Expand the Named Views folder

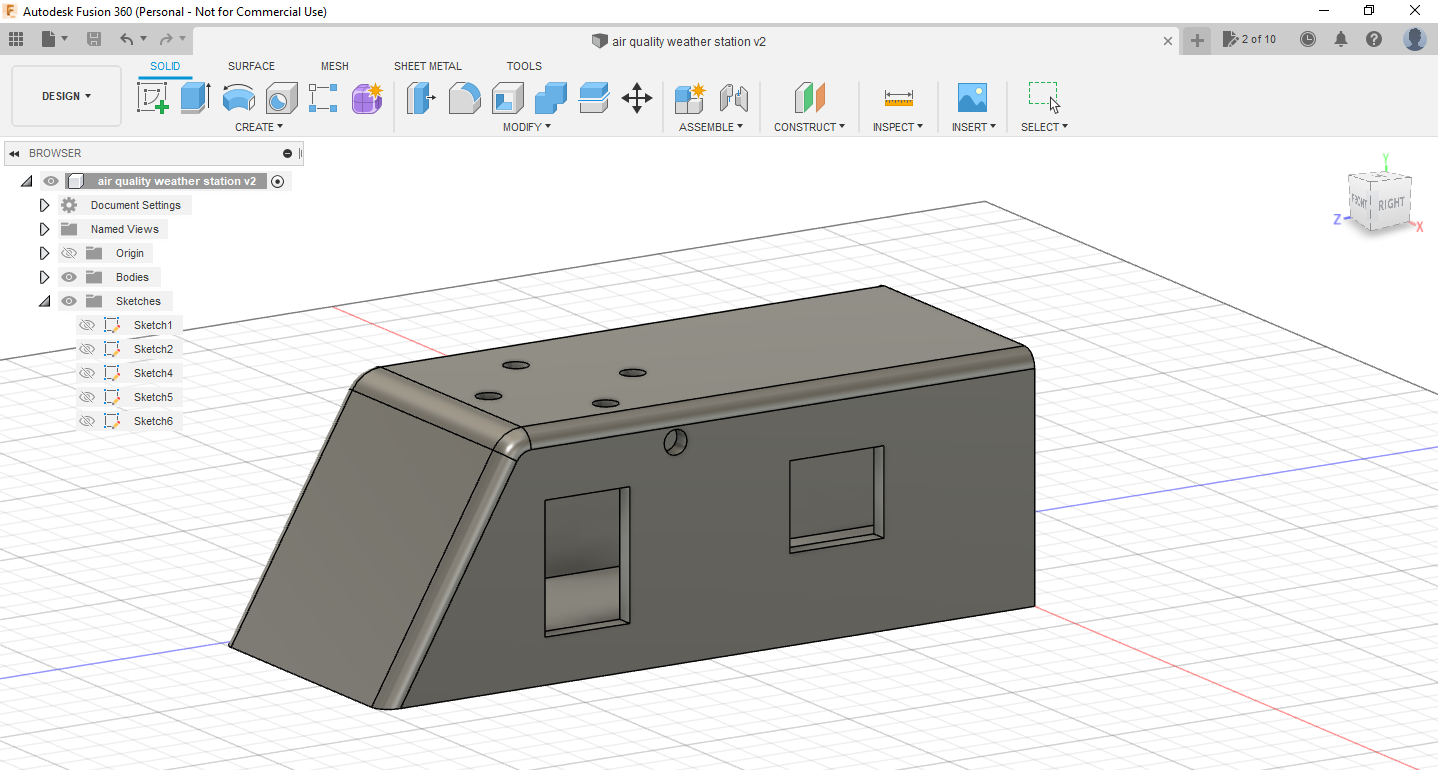[44, 228]
